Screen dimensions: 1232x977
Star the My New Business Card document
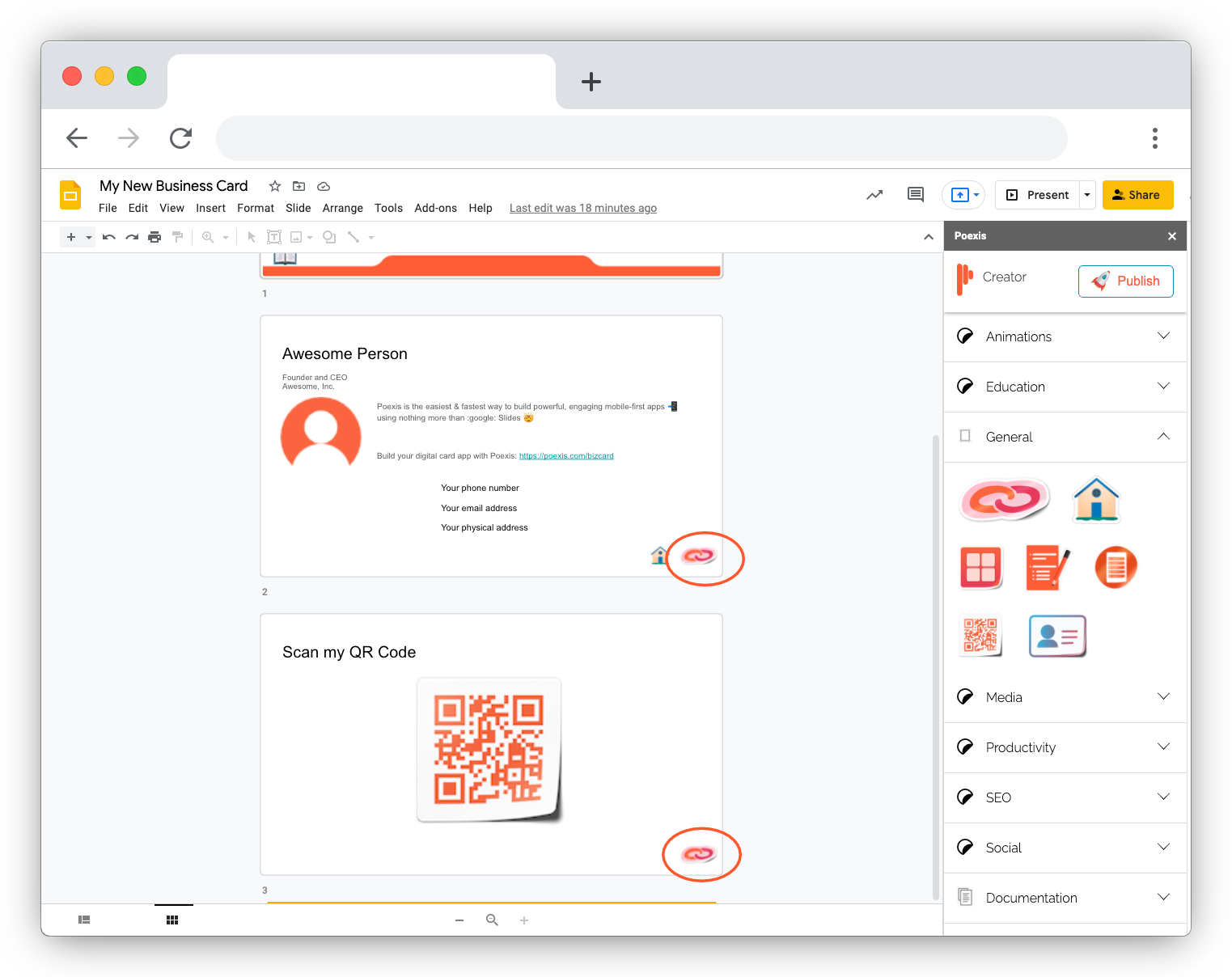coord(275,186)
